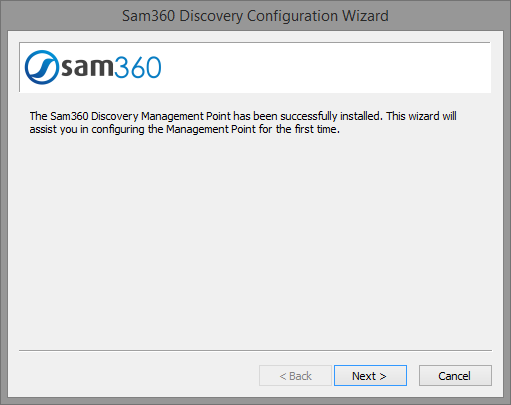Select the wizard title bar text
Image resolution: width=511 pixels, height=405 pixels.
coord(255,16)
